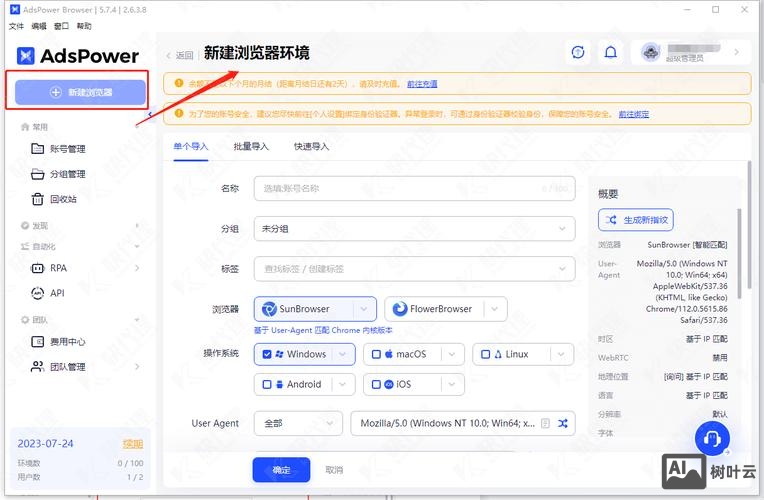Click the 回收站 trash can icon
Screen dimensions: 764x500
pos(38,199)
